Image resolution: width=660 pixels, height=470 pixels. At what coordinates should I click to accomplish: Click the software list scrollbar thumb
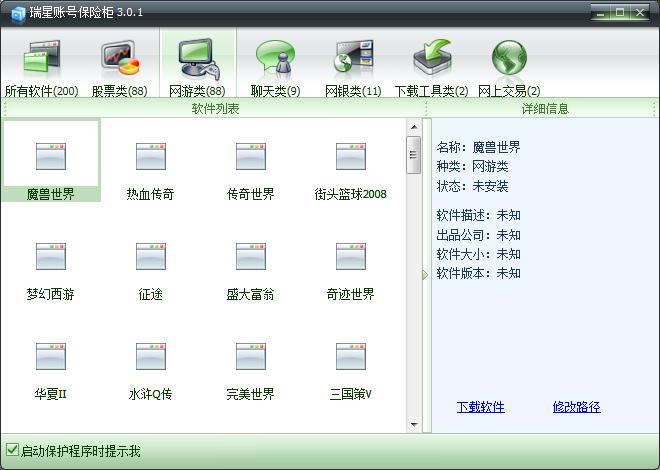click(x=414, y=155)
